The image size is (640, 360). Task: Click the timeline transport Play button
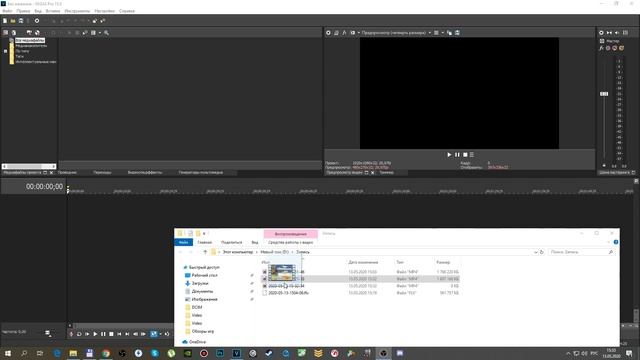pos(95,334)
